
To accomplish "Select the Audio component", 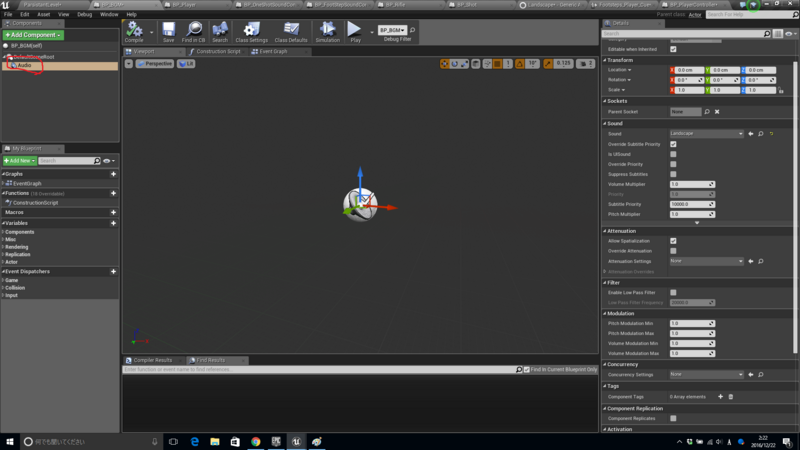I will point(24,65).
